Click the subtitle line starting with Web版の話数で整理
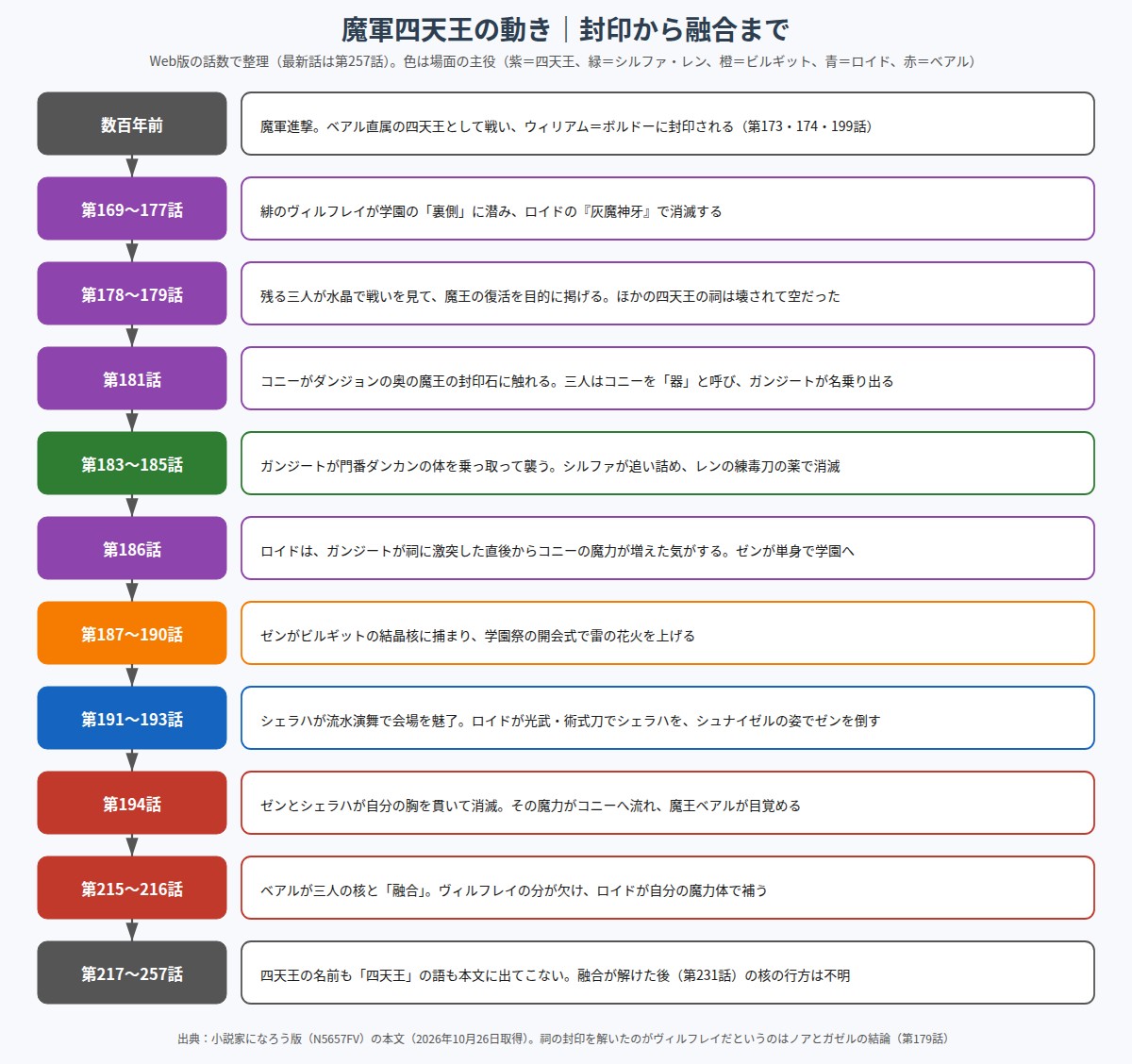Image resolution: width=1132 pixels, height=1064 pixels. coord(565,61)
